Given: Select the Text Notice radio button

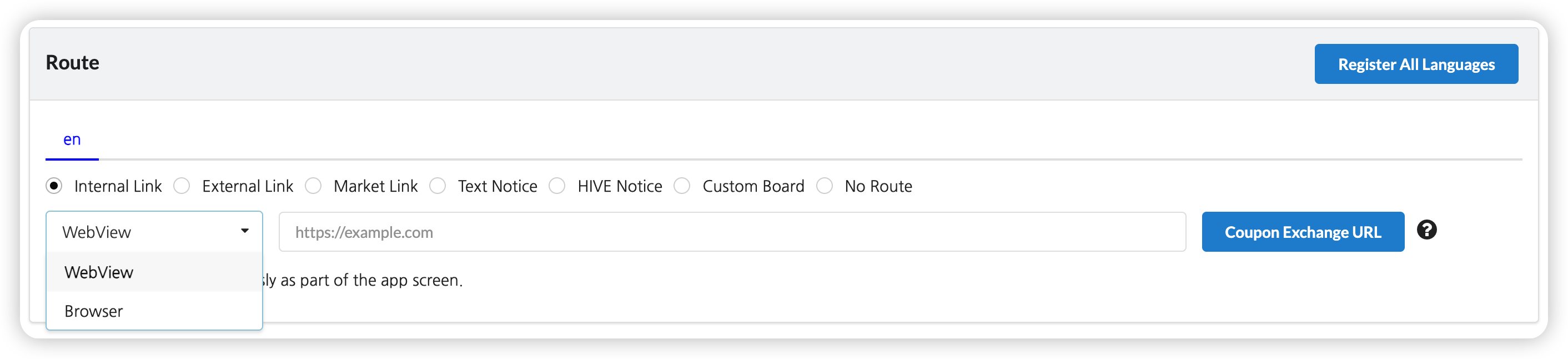Looking at the screenshot, I should point(438,186).
